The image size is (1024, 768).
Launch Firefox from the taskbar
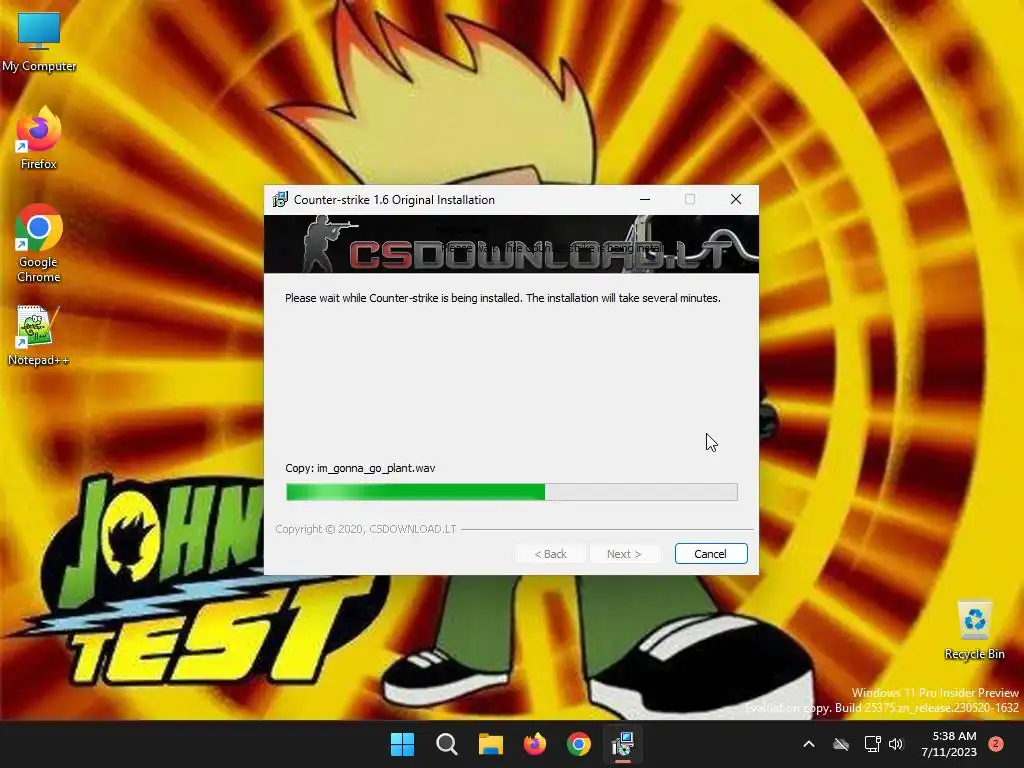(x=535, y=744)
